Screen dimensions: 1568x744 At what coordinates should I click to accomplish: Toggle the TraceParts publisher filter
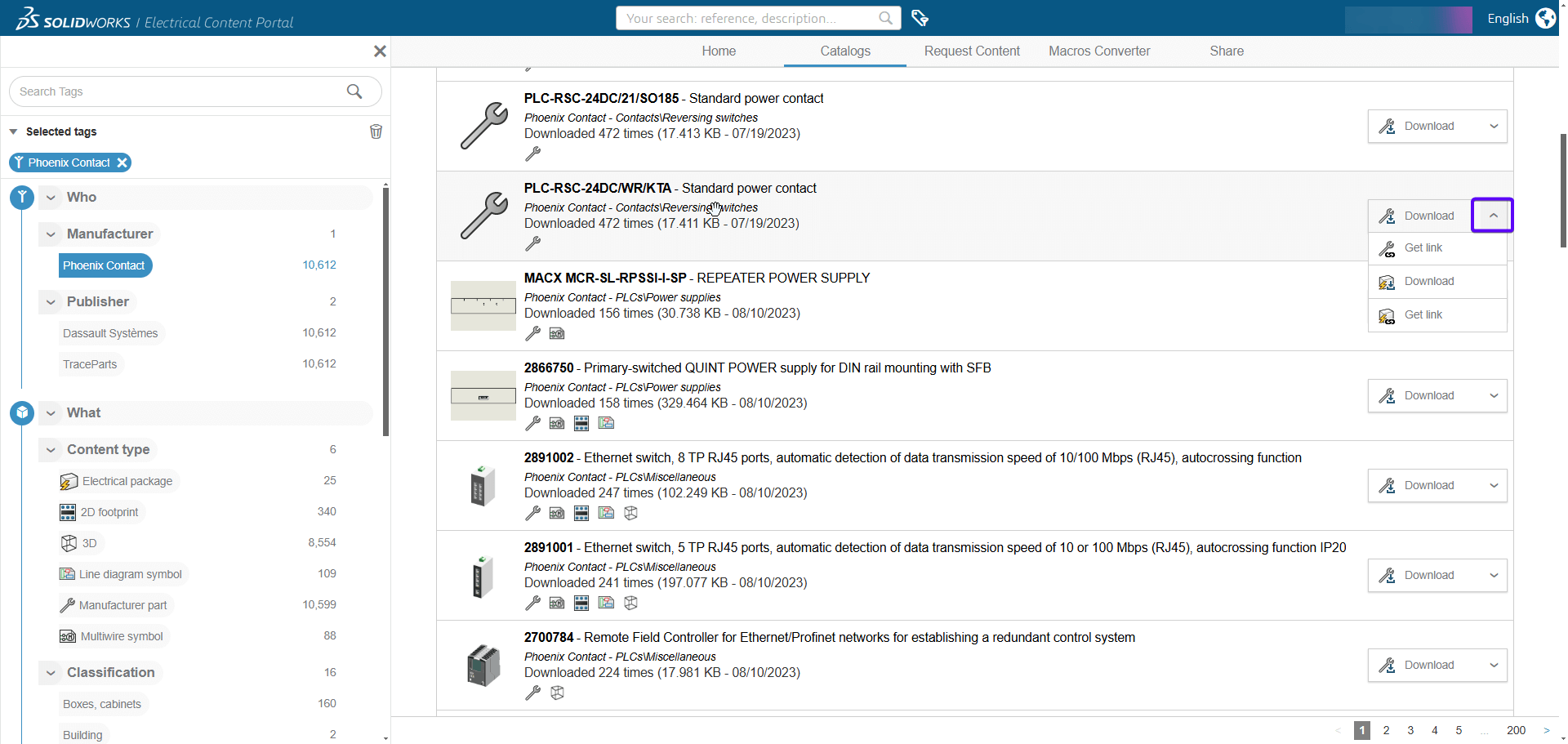tap(90, 364)
